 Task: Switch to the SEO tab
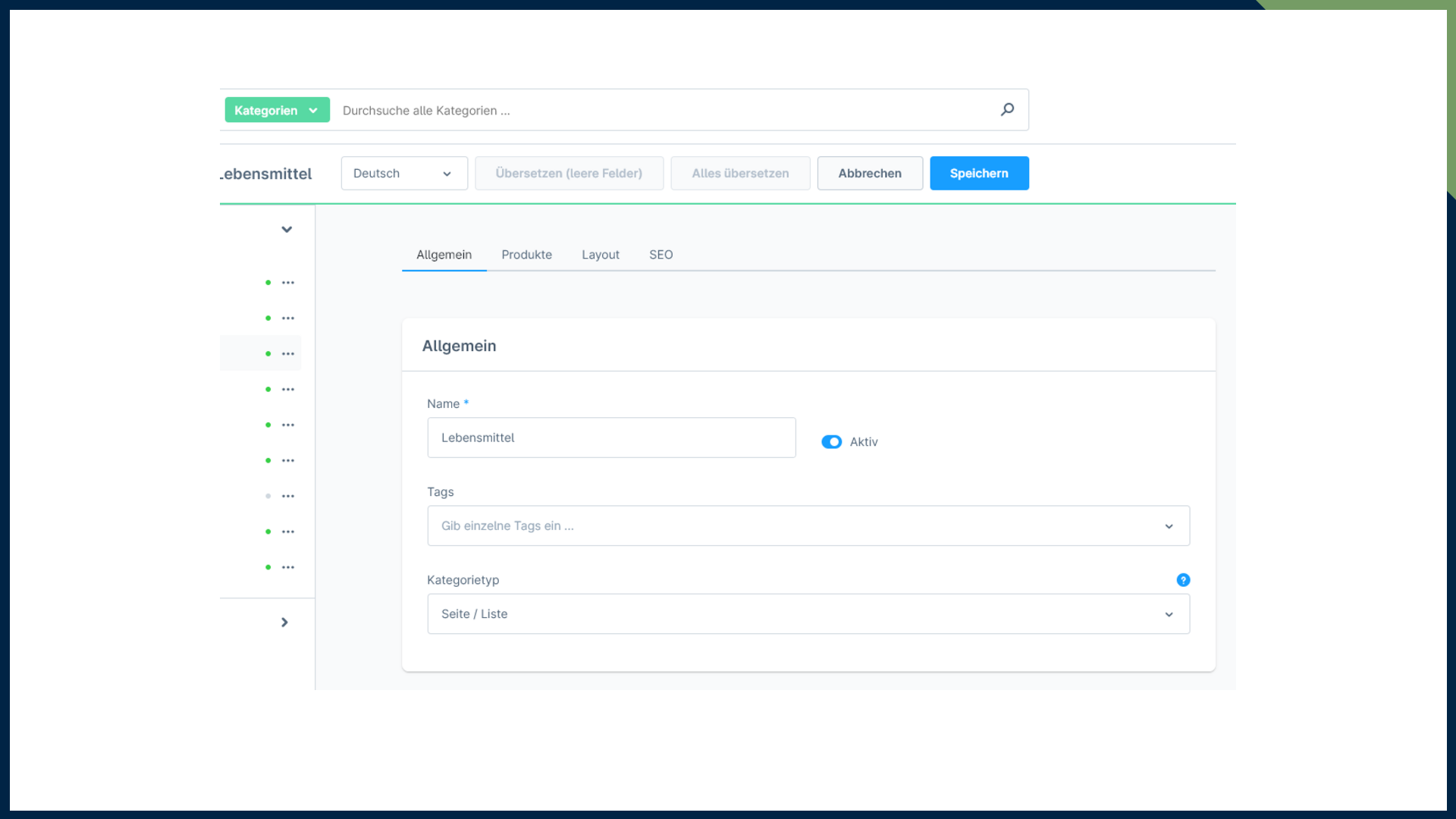(x=661, y=255)
